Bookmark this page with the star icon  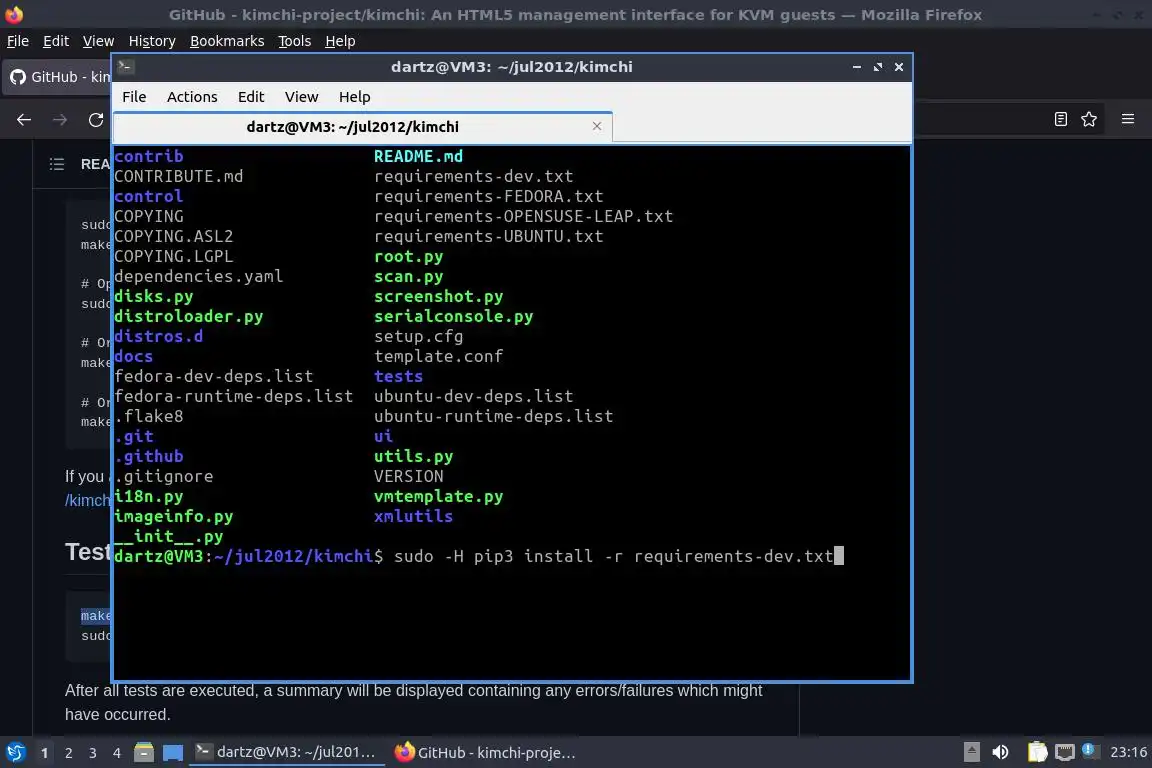click(1089, 119)
